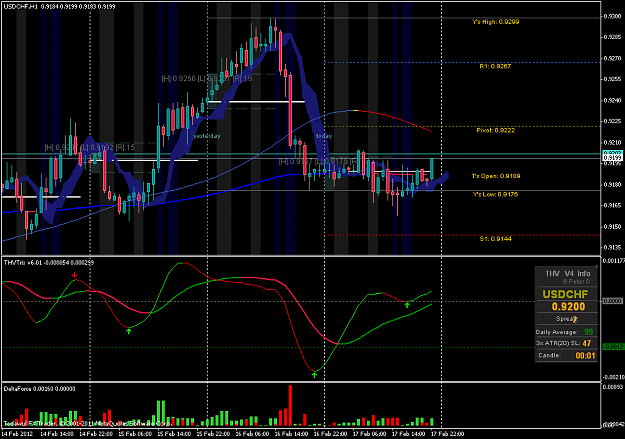The width and height of the screenshot is (625, 439).
Task: Click the 0.9270 price axis label
Action: tap(612, 58)
